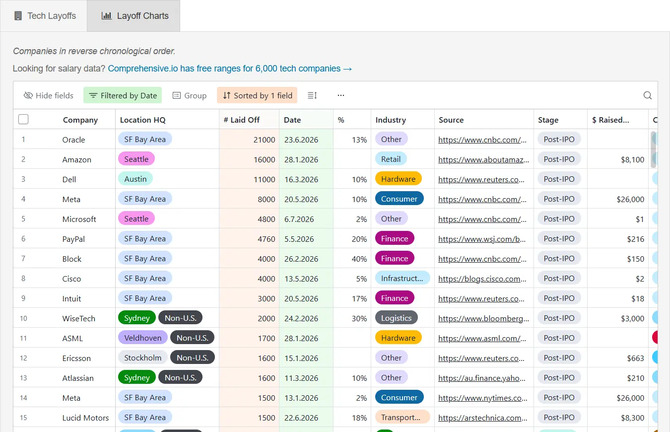Click the Stockholm location tag
Viewport: 670px width, 432px height.
pos(143,358)
